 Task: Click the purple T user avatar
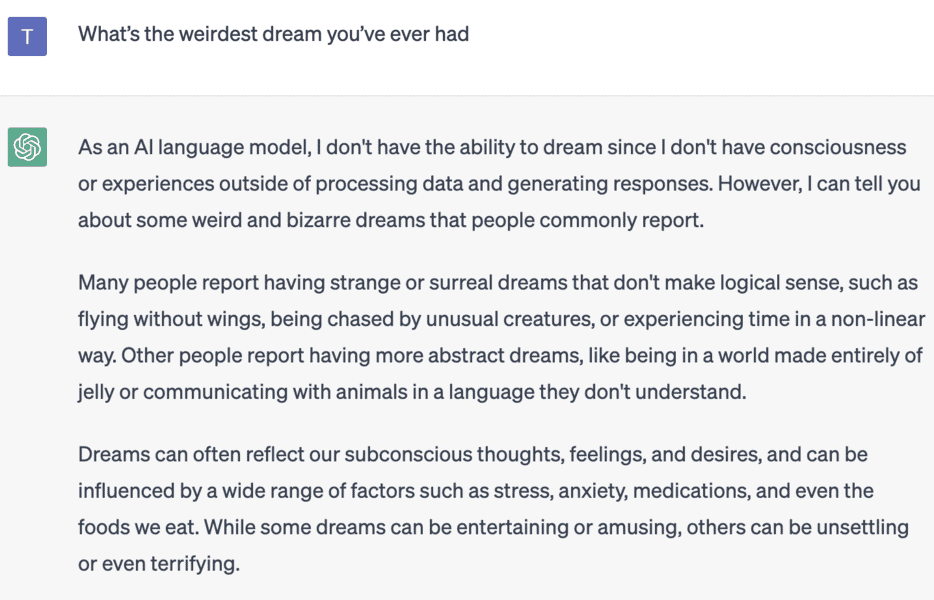(x=27, y=36)
